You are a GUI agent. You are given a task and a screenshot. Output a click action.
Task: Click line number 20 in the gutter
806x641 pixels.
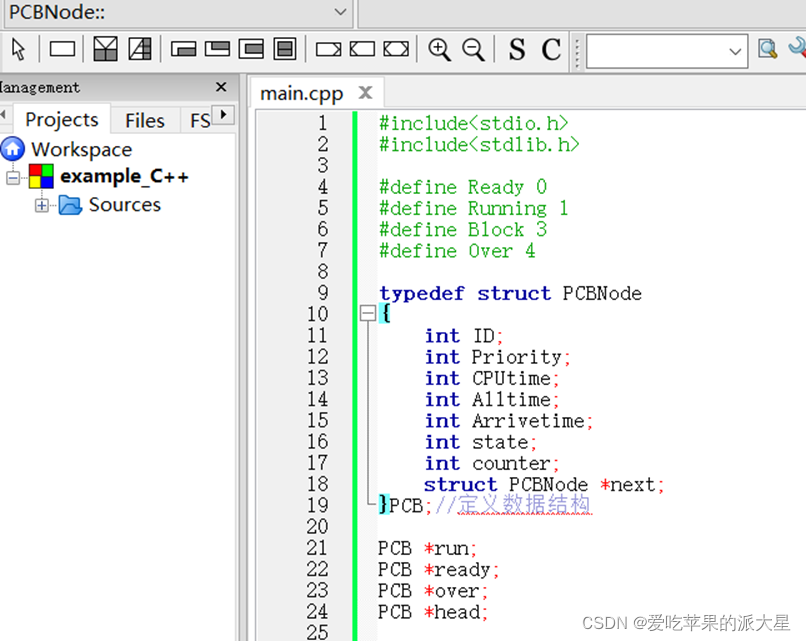[317, 526]
